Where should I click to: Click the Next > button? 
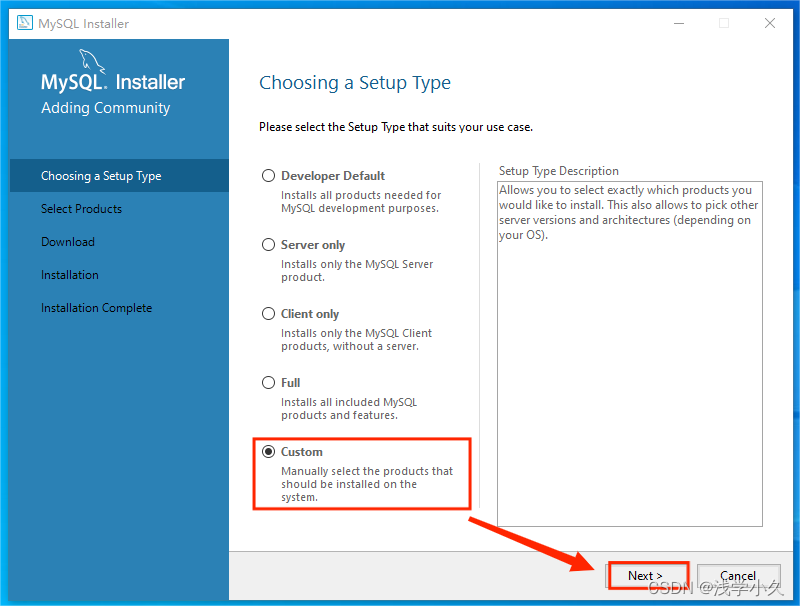pos(648,575)
